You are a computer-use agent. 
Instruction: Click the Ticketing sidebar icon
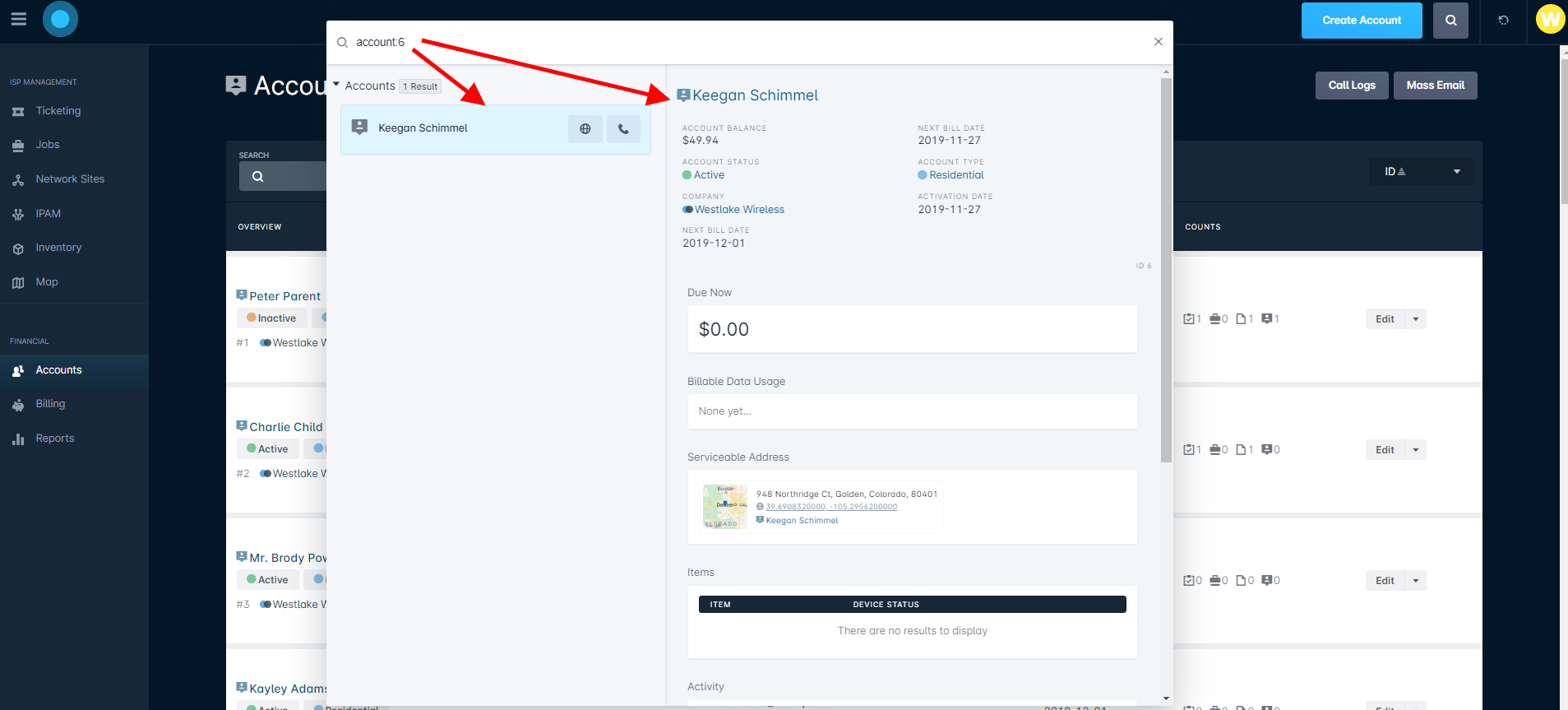pyautogui.click(x=18, y=111)
